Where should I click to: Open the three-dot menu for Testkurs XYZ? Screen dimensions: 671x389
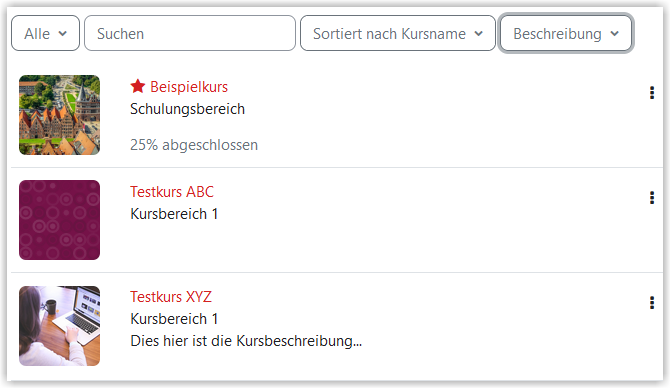click(652, 303)
